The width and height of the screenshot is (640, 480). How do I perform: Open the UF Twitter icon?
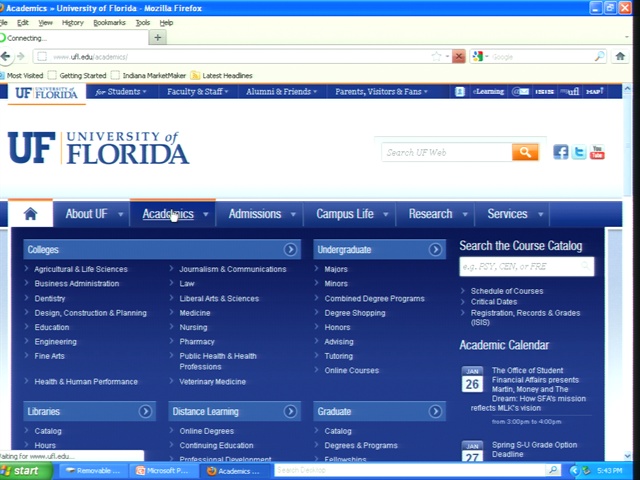pos(579,152)
